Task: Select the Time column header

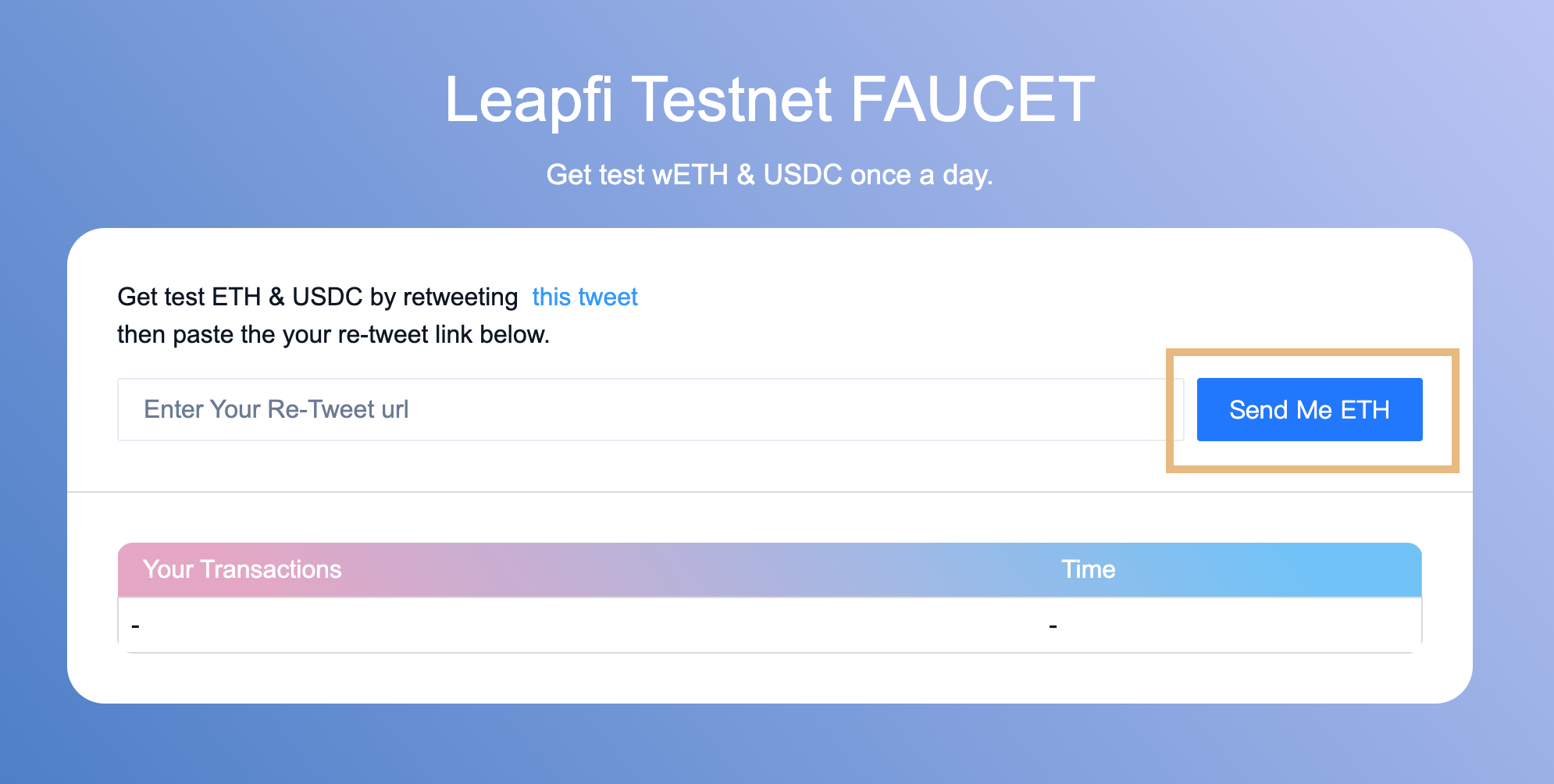Action: point(1088,569)
